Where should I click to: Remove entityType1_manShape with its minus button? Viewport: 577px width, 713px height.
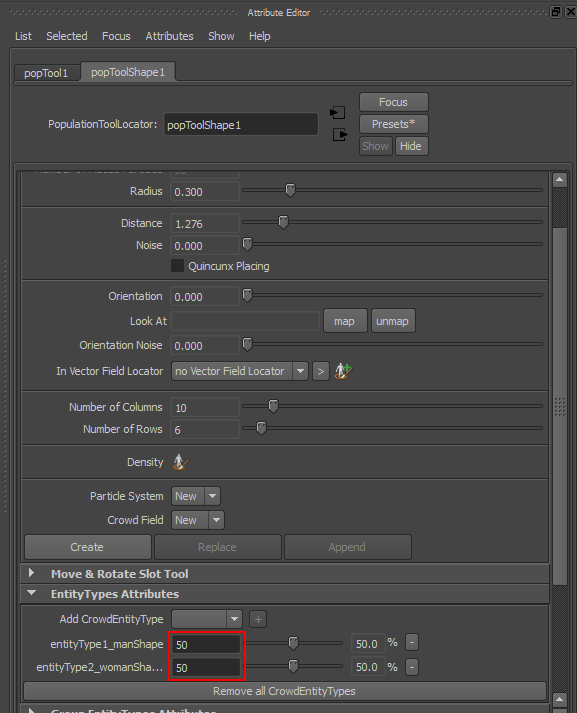coord(411,643)
